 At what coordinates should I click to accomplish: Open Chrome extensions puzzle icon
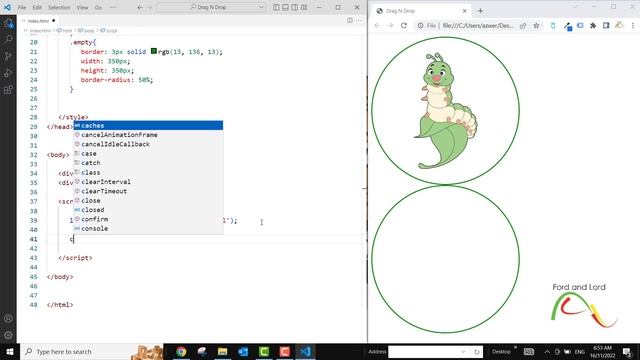[593, 25]
